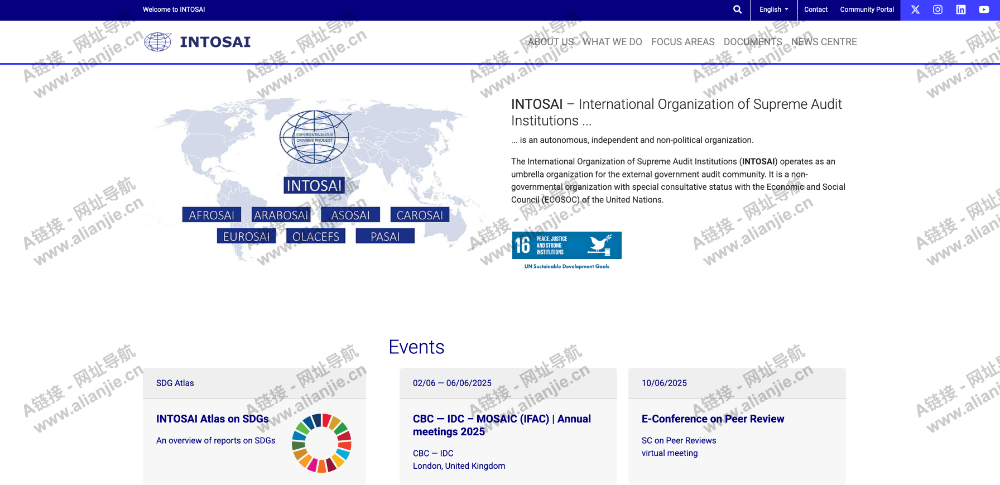Viewport: 1000px width, 485px height.
Task: Open the DOCUMENTS menu
Action: coord(753,42)
